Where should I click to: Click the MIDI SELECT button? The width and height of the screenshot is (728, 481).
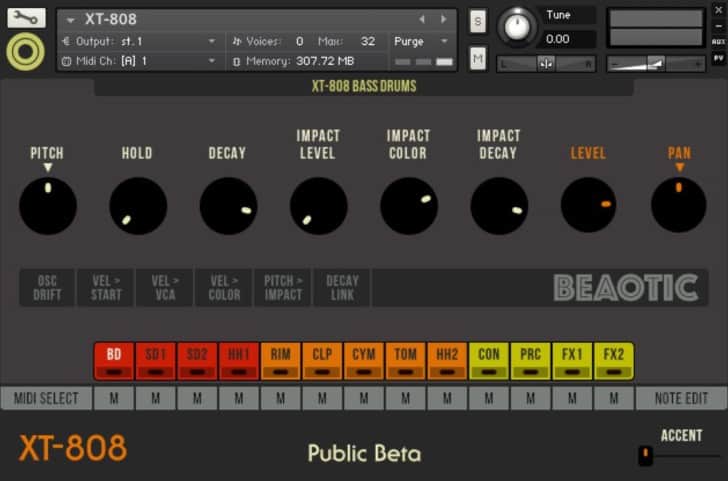pos(46,398)
